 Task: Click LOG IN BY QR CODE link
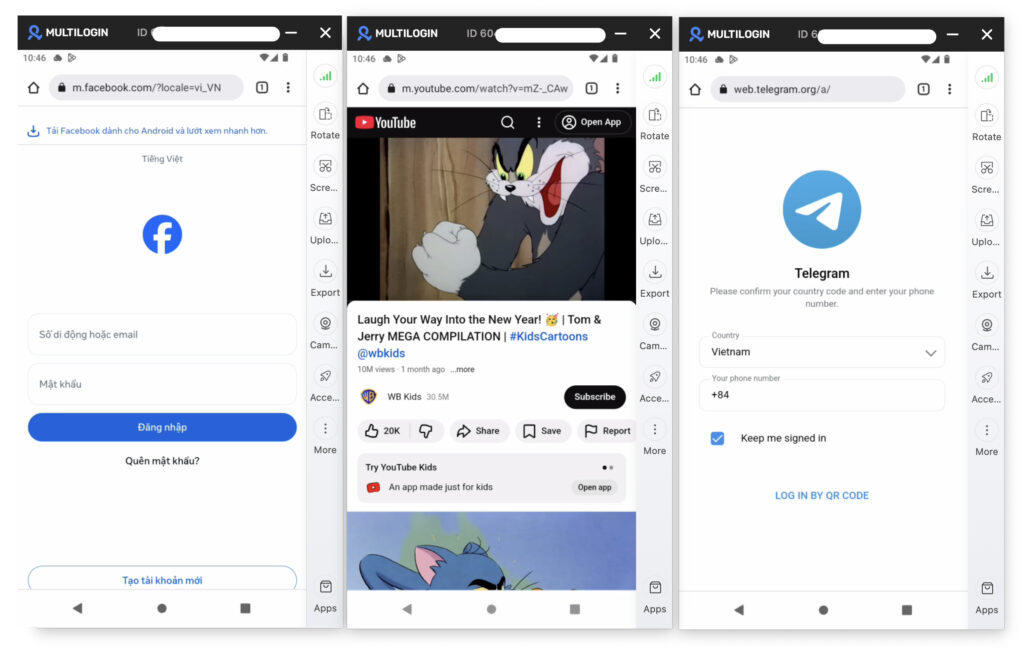click(821, 495)
